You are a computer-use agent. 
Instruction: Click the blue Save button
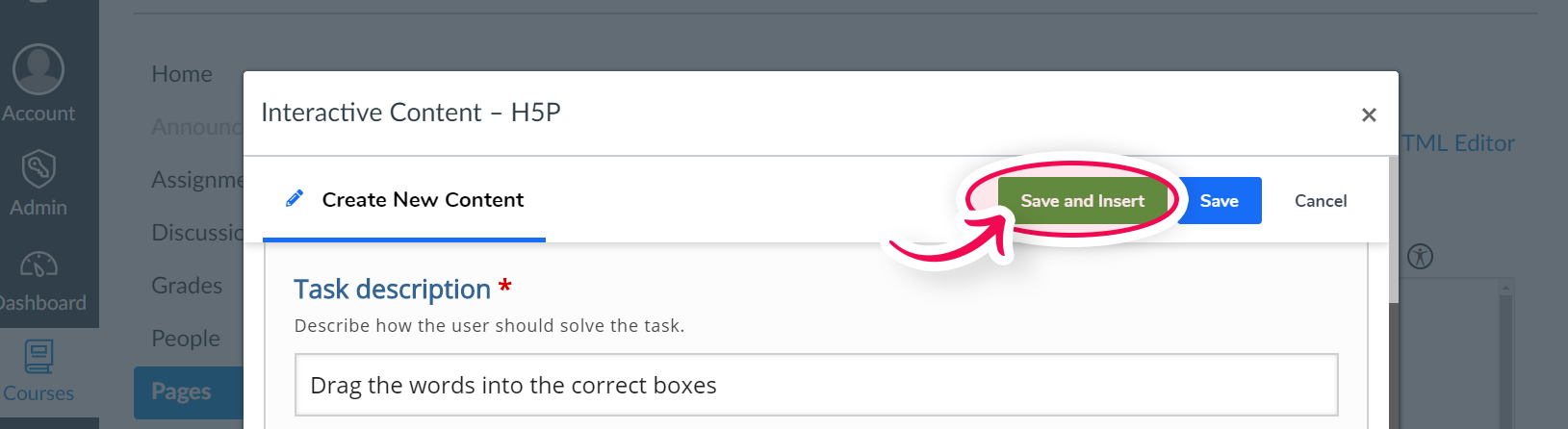click(1219, 200)
